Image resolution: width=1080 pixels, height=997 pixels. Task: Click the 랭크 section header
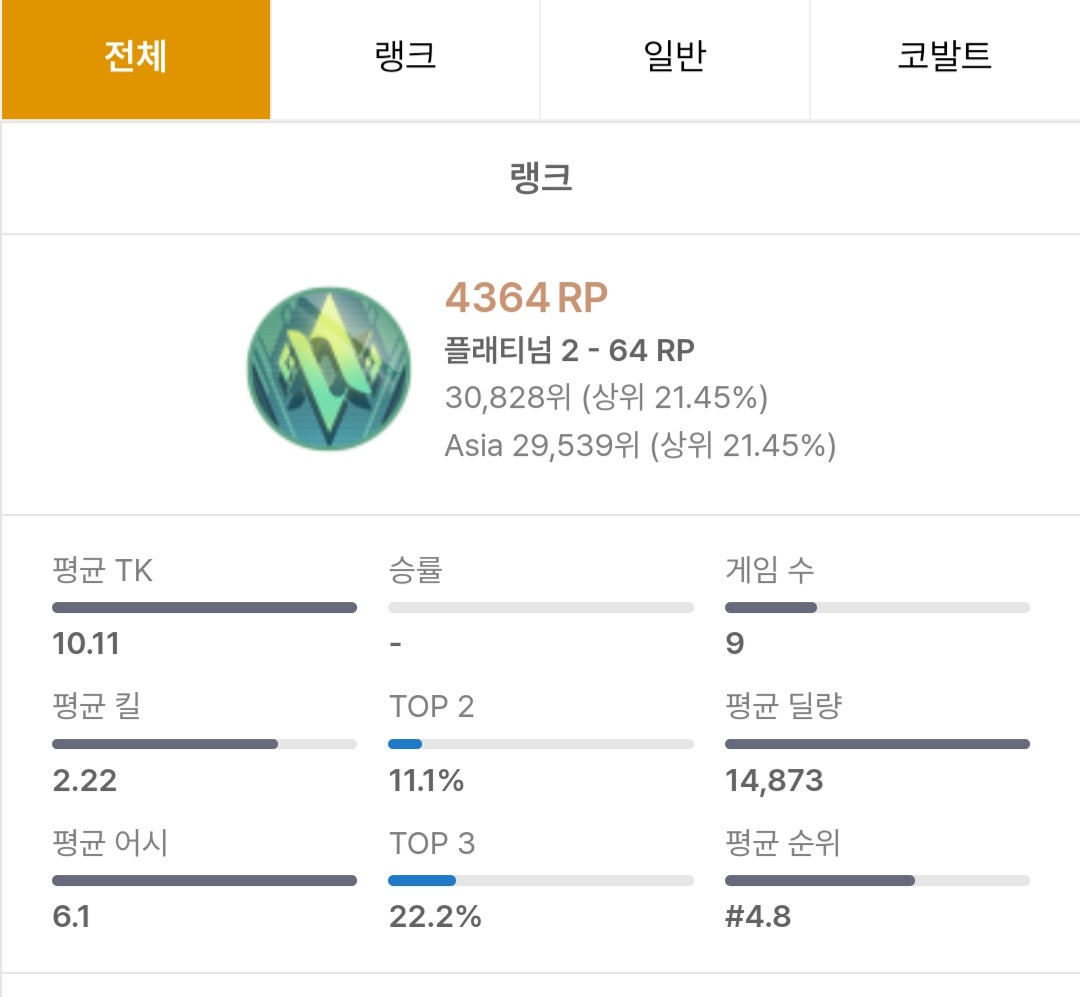pos(540,178)
